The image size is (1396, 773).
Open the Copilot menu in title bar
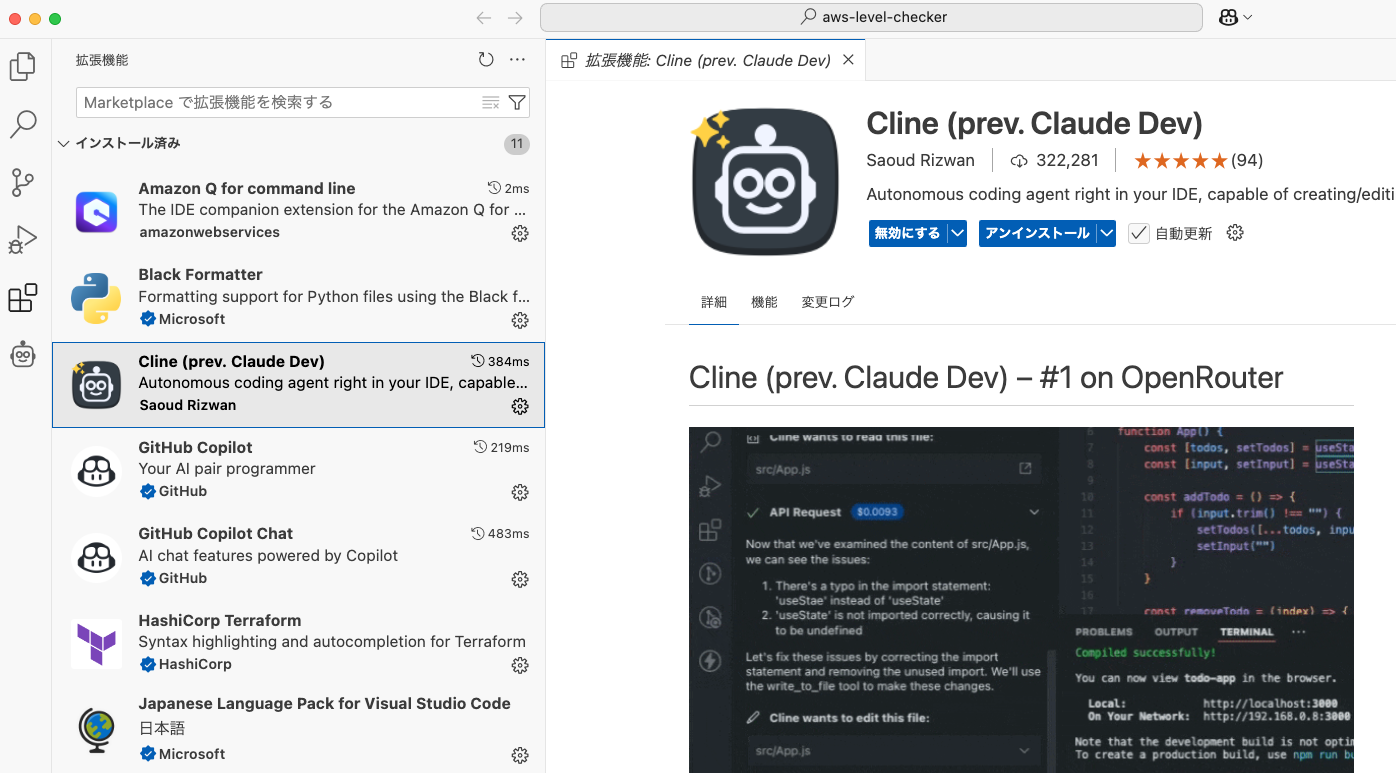coord(1235,17)
